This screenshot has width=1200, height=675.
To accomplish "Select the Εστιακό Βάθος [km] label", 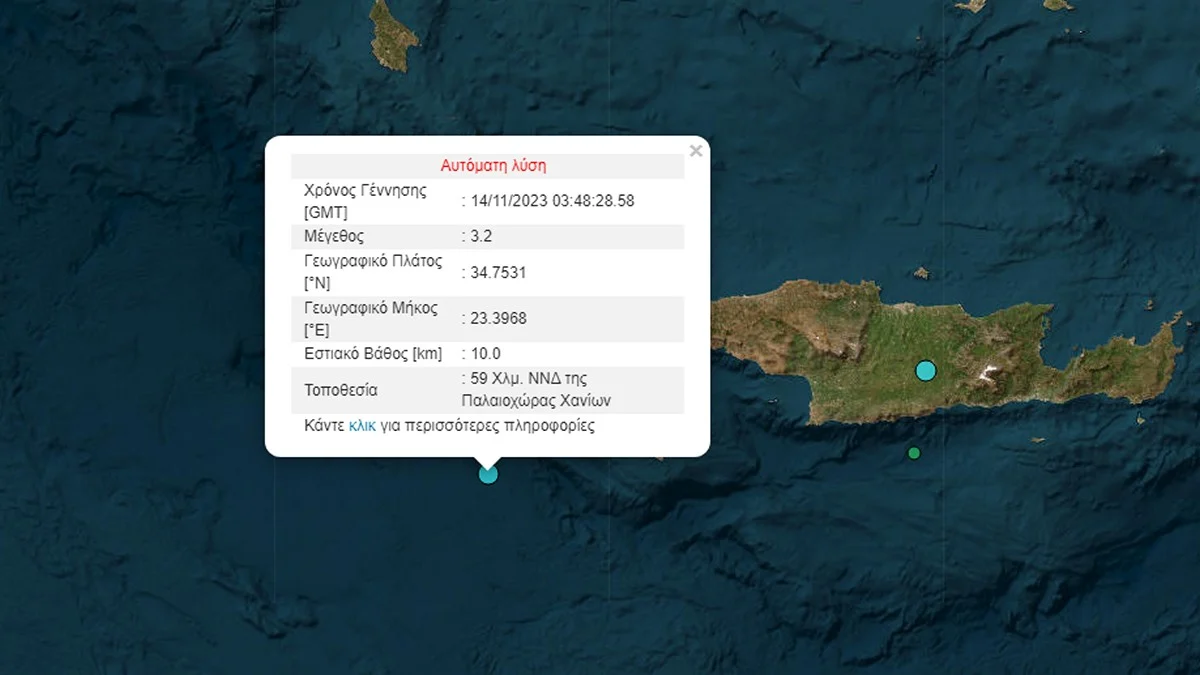I will coord(373,354).
